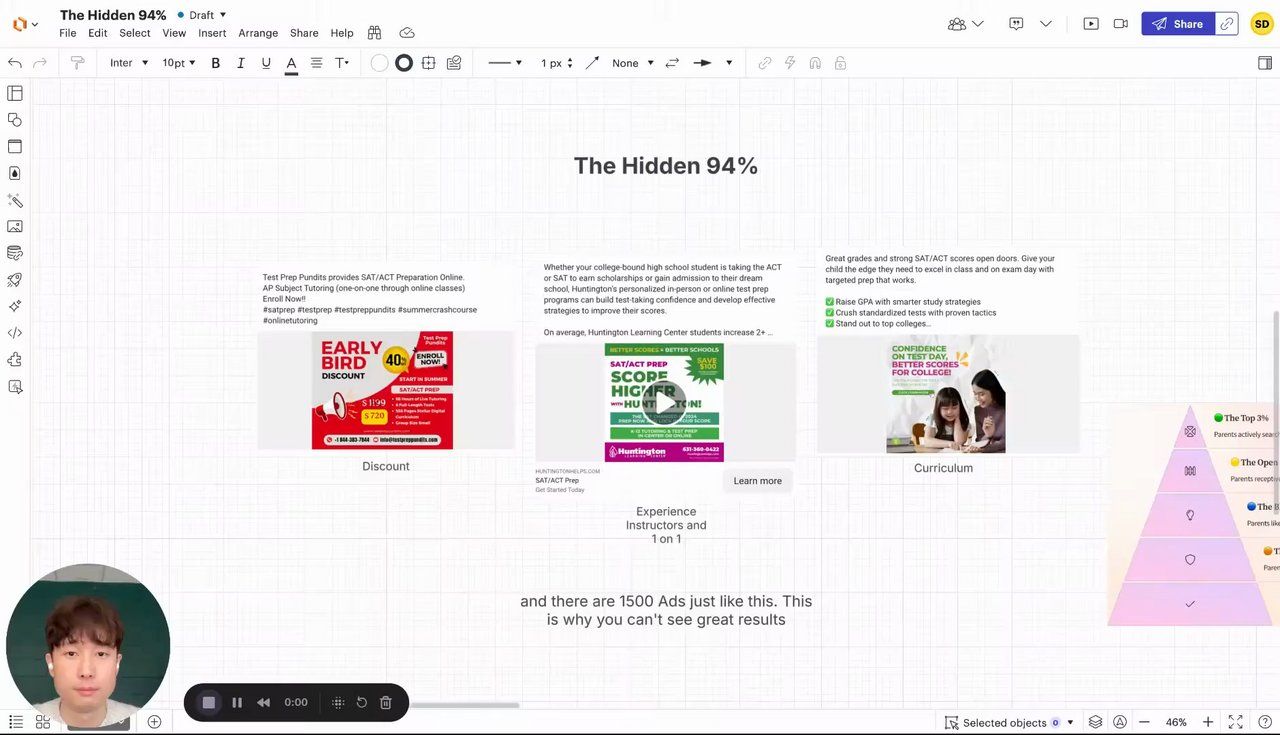The image size is (1280, 735).
Task: Toggle underline formatting
Action: click(266, 63)
